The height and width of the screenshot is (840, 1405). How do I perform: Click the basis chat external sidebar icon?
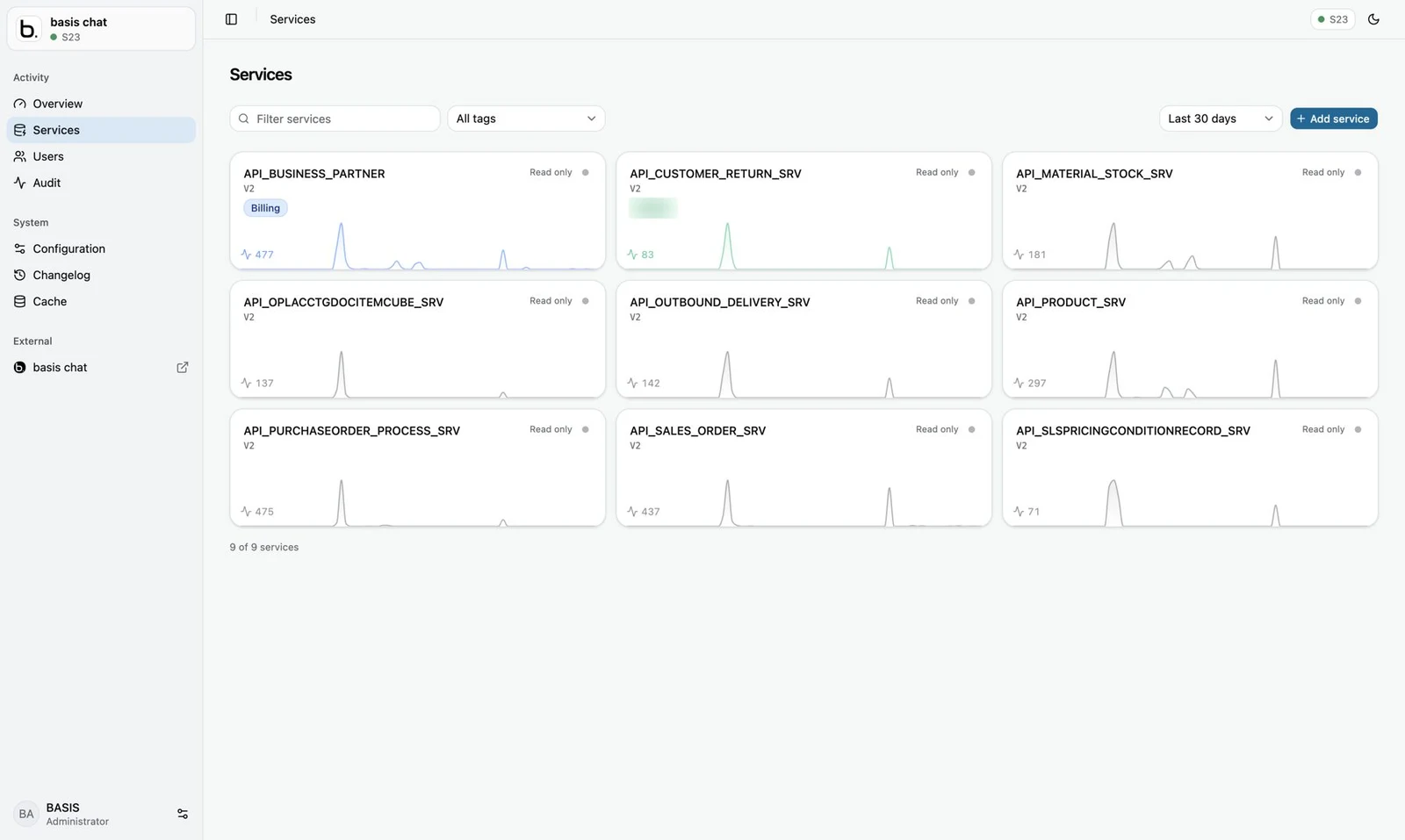19,367
